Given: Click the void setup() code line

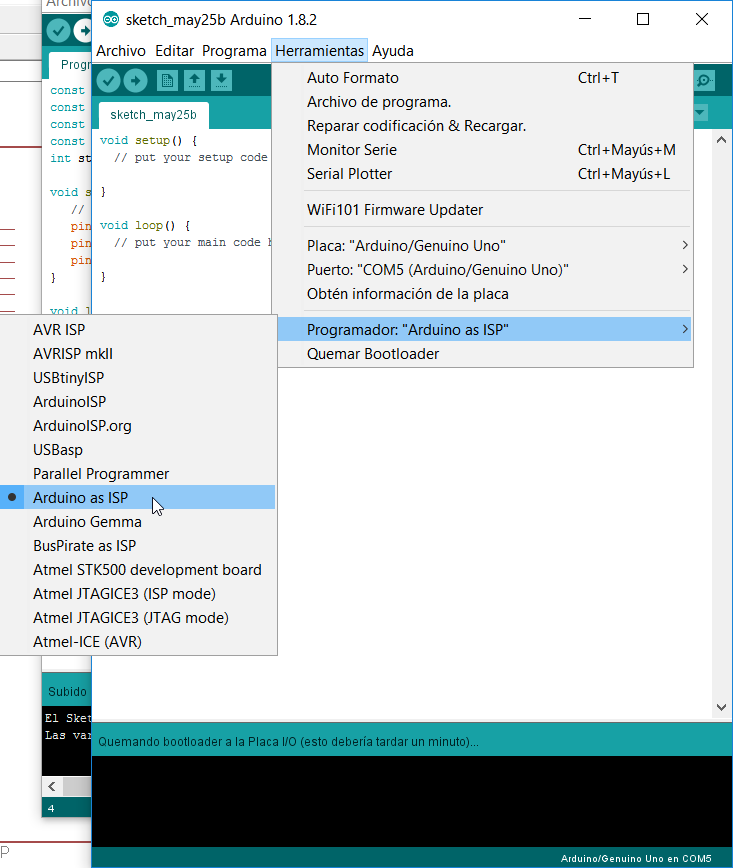Looking at the screenshot, I should [148, 141].
